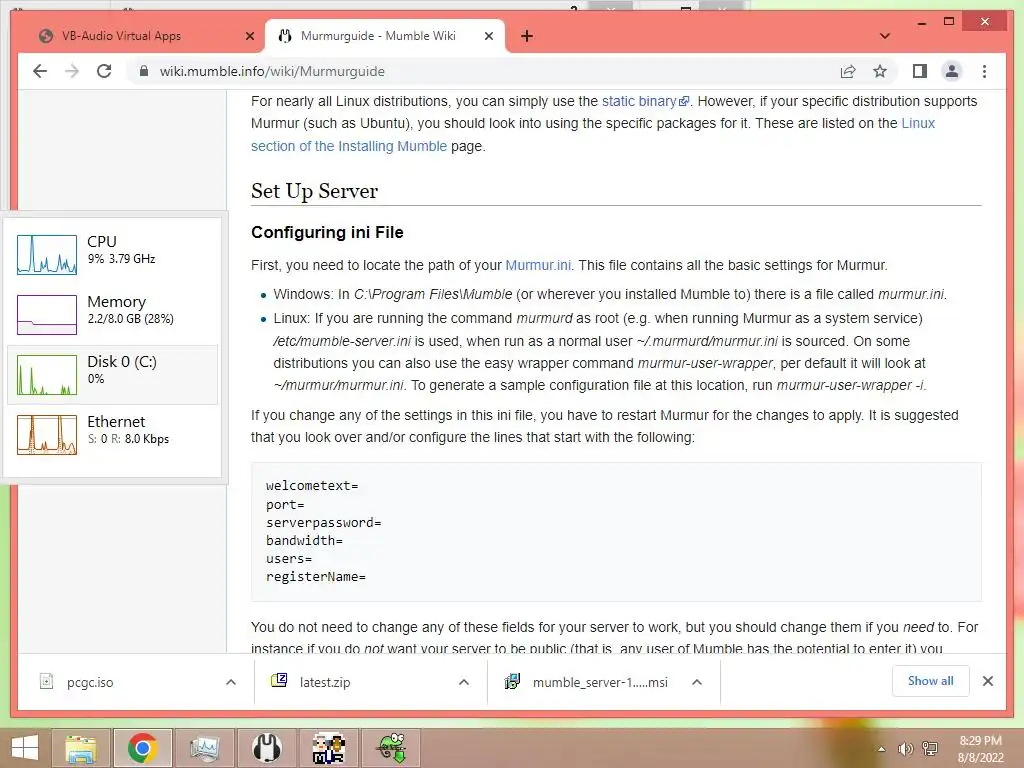Image resolution: width=1024 pixels, height=768 pixels.
Task: Expand options for mumble_server msi download
Action: tap(697, 682)
